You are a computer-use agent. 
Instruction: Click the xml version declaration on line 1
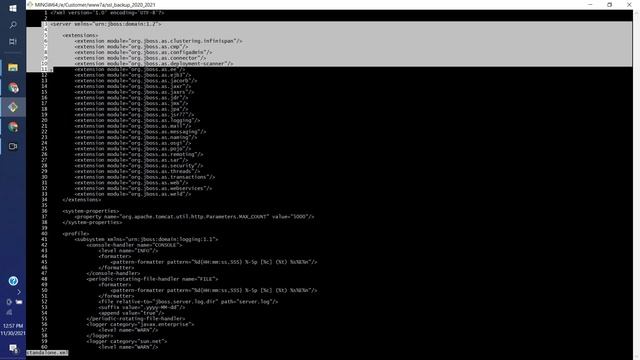(107, 13)
